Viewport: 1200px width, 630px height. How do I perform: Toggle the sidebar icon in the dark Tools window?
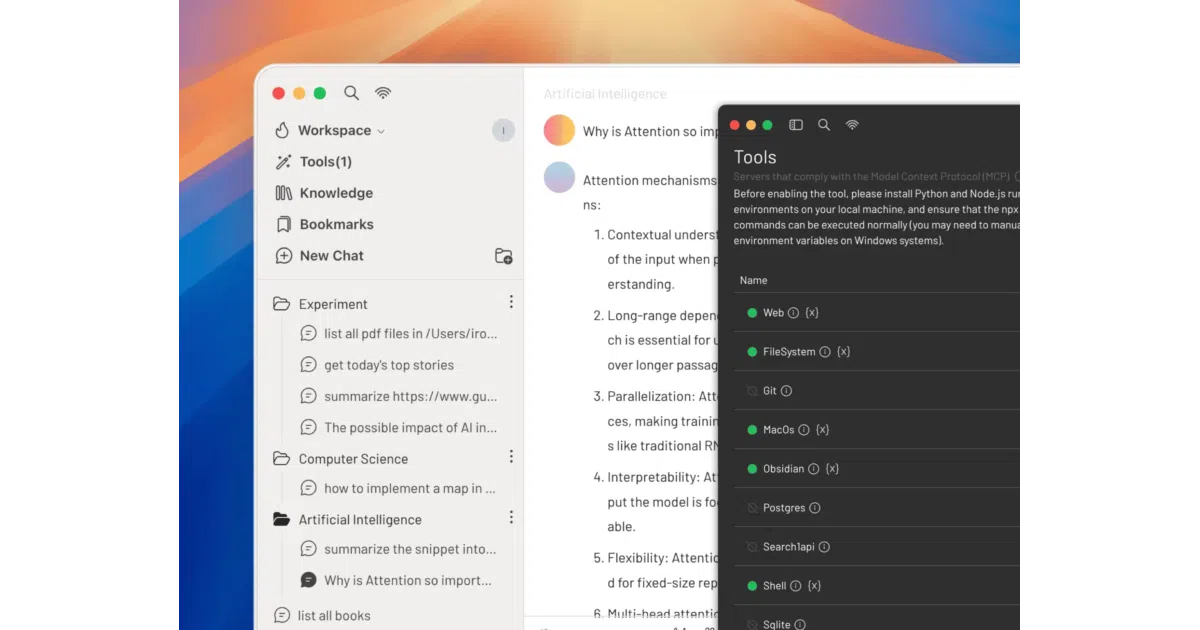point(796,125)
